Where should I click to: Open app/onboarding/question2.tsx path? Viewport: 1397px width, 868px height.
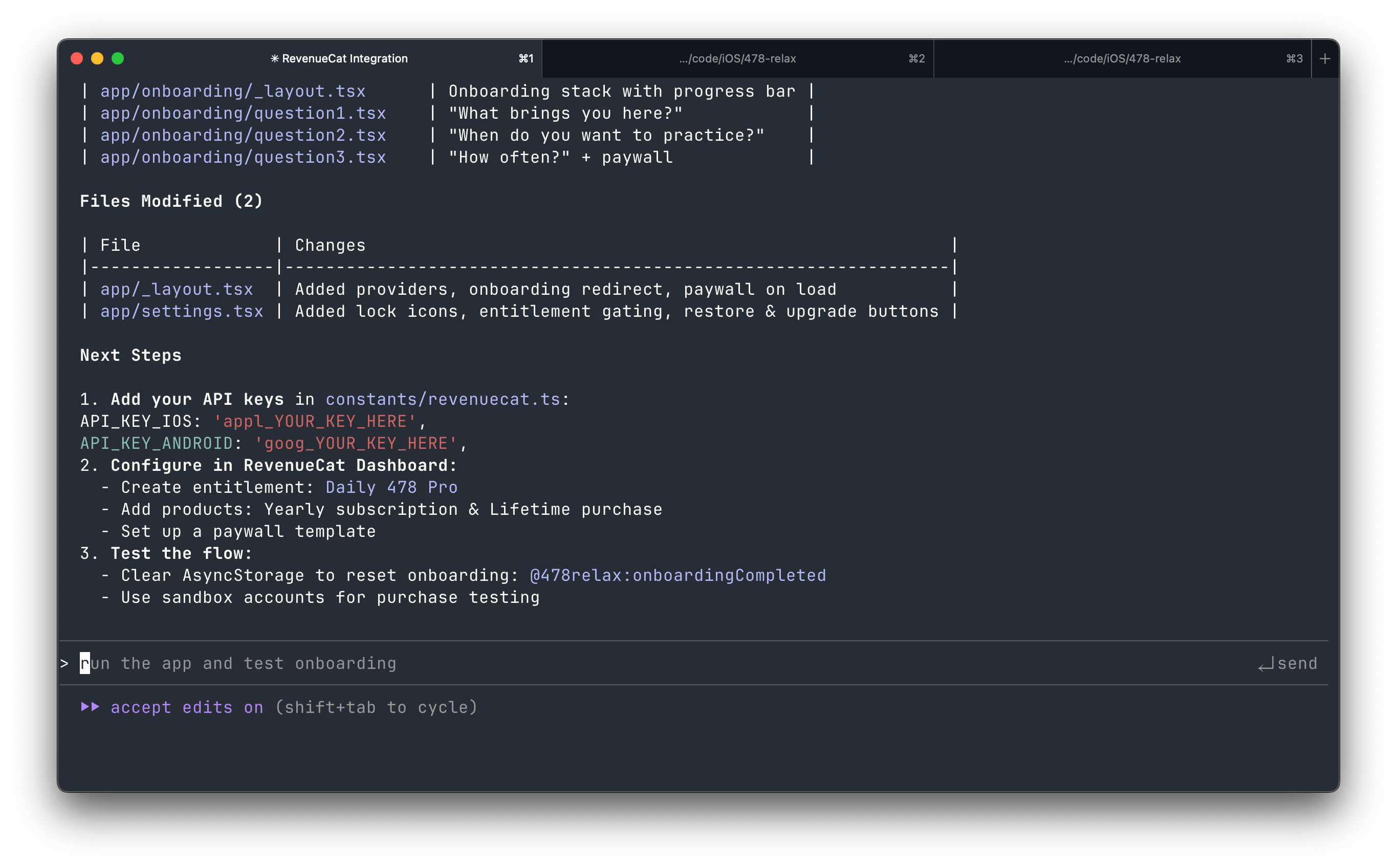point(244,136)
